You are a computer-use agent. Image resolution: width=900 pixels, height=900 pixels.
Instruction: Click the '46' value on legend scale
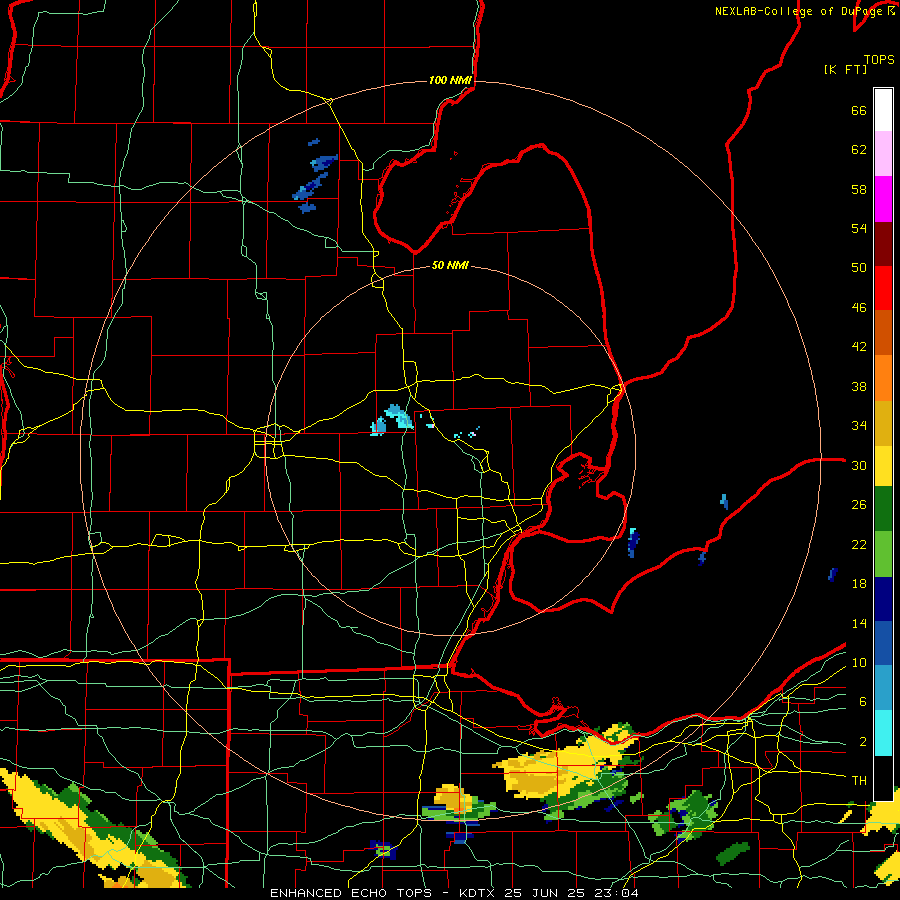click(x=859, y=308)
